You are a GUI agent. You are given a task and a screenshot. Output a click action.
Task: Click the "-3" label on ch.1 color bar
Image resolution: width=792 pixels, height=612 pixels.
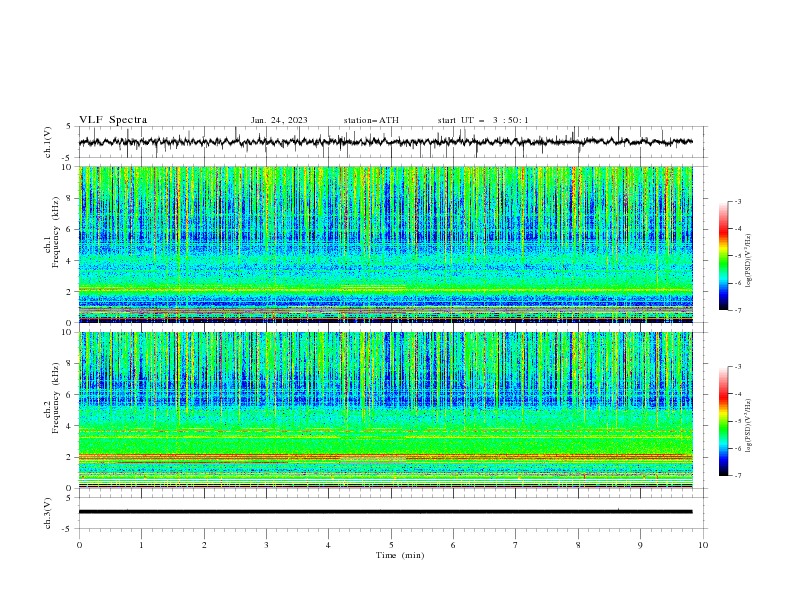tap(737, 201)
